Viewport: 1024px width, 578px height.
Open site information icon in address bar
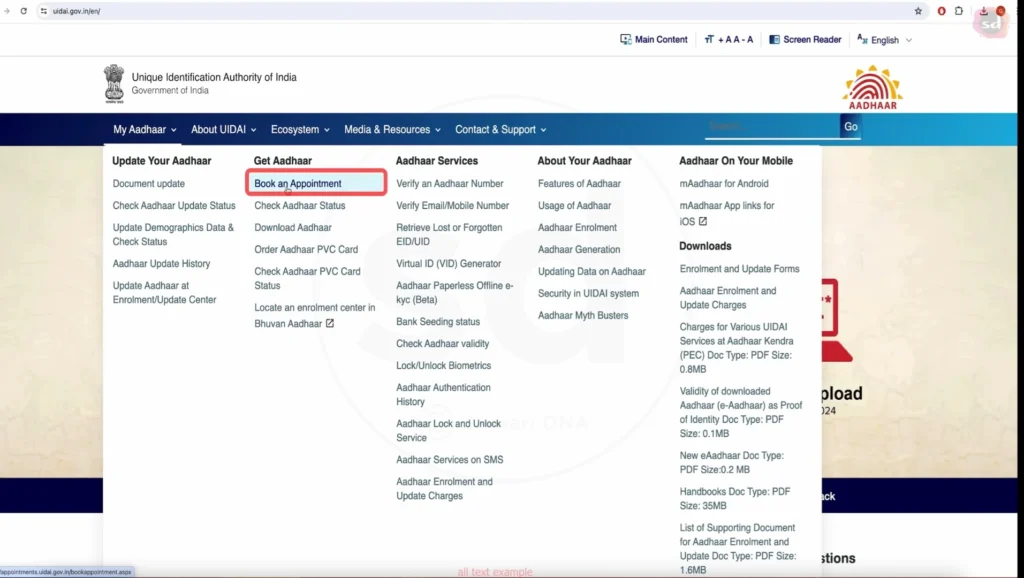tap(44, 11)
